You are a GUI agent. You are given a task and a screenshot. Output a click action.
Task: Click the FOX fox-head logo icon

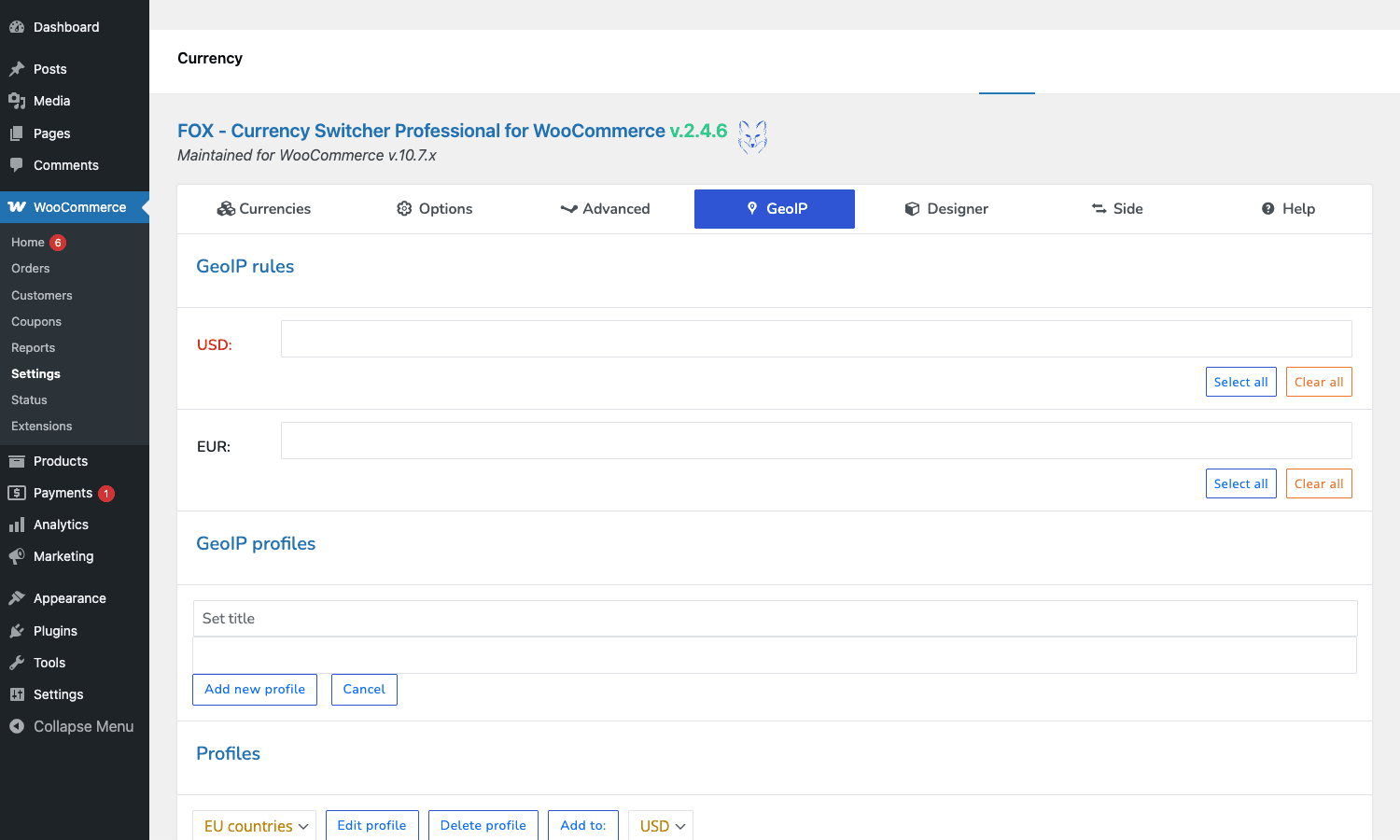pyautogui.click(x=752, y=137)
